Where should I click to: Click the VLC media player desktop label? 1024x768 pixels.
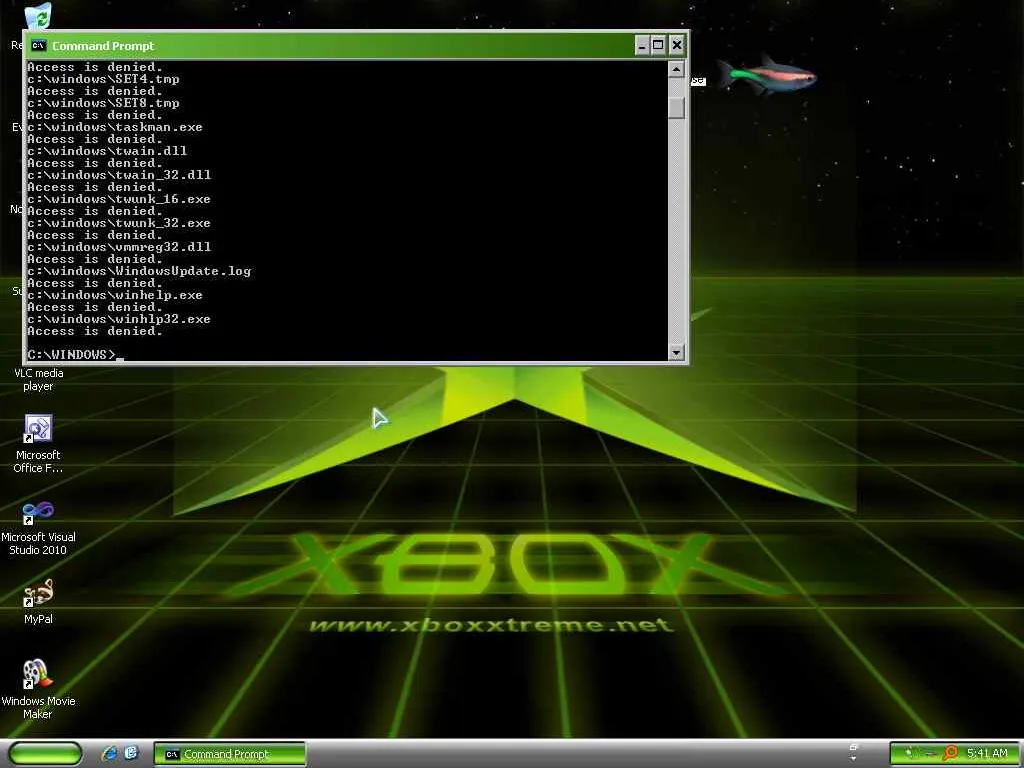39,379
